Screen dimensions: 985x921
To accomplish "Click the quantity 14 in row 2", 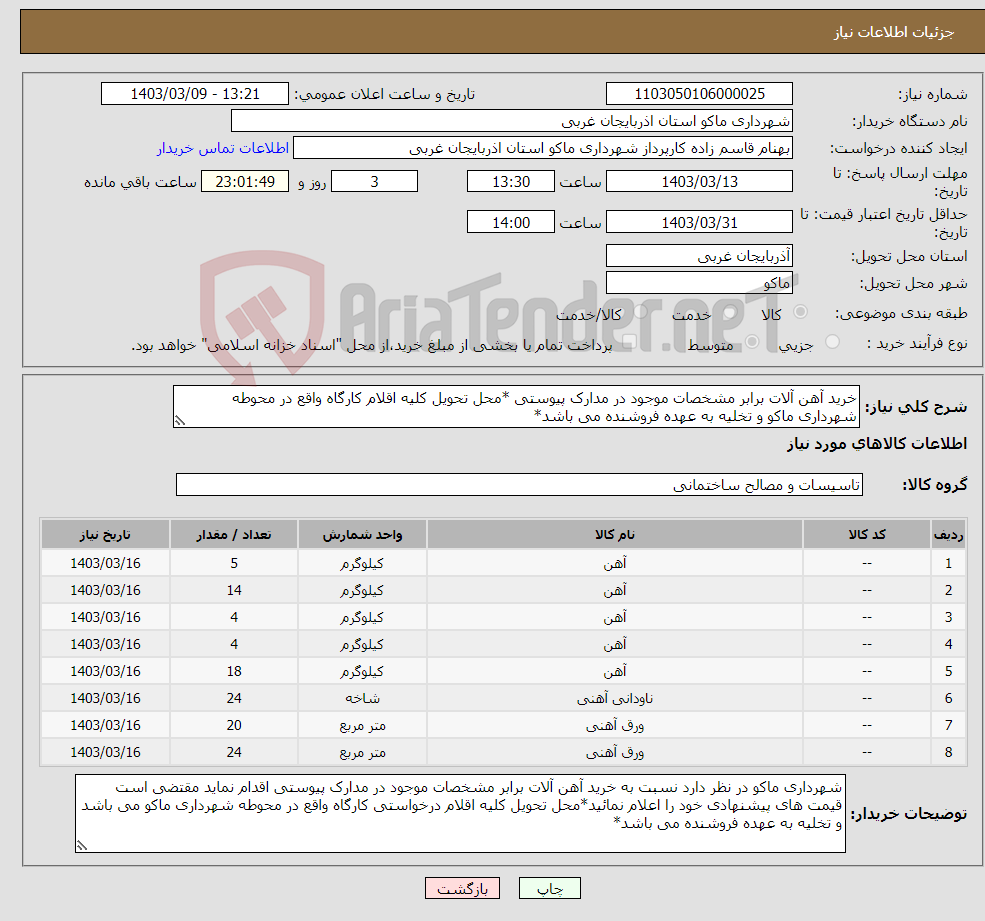I will tap(234, 591).
